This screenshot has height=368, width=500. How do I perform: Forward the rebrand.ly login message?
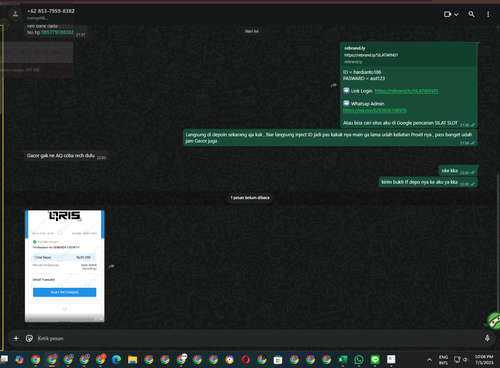(334, 85)
